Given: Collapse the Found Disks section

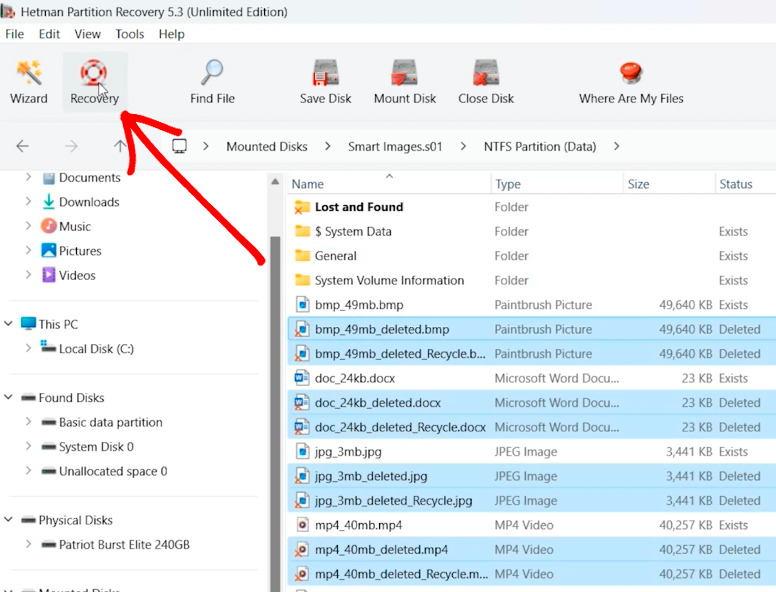Looking at the screenshot, I should pos(8,397).
